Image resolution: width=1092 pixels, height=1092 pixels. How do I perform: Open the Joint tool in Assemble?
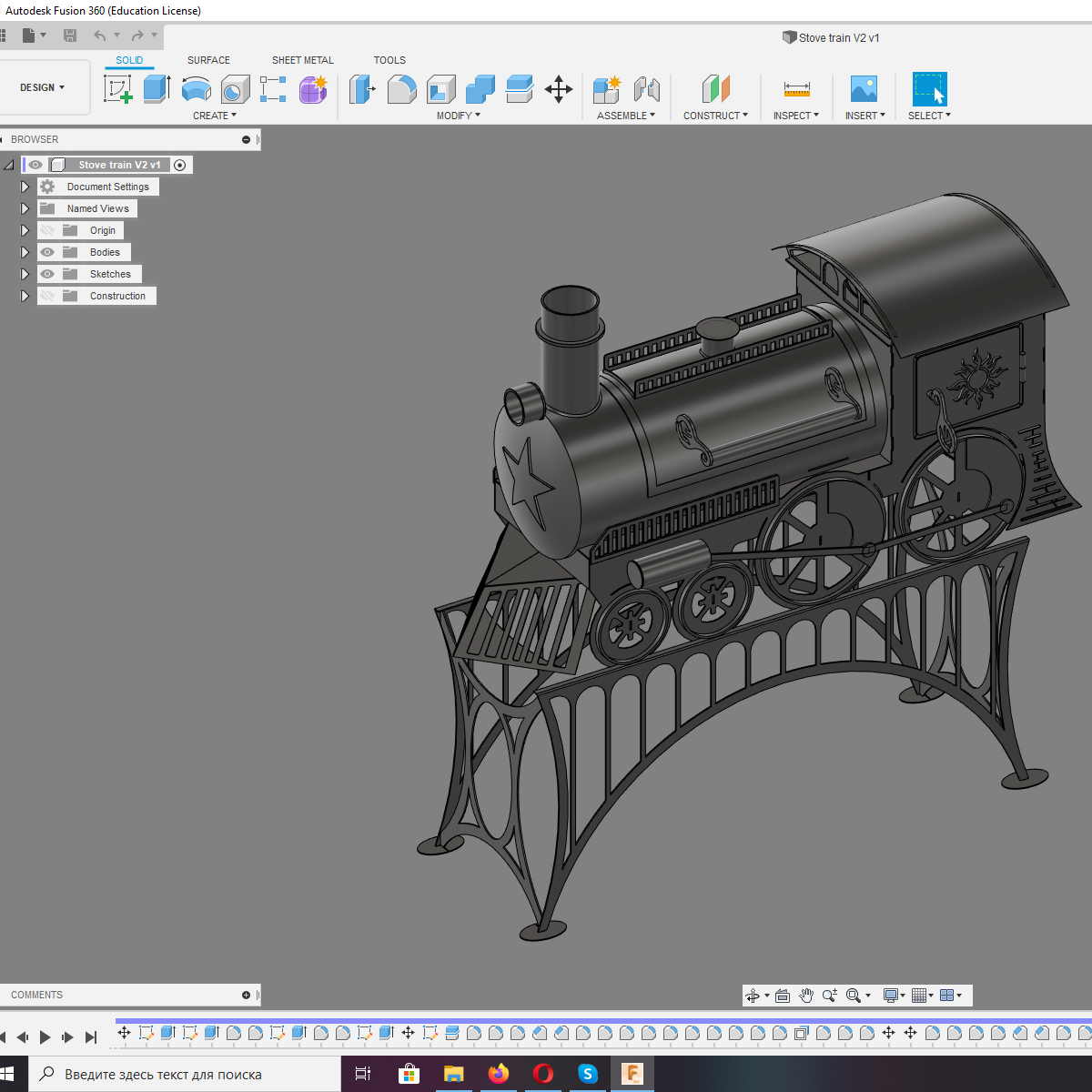pyautogui.click(x=646, y=89)
